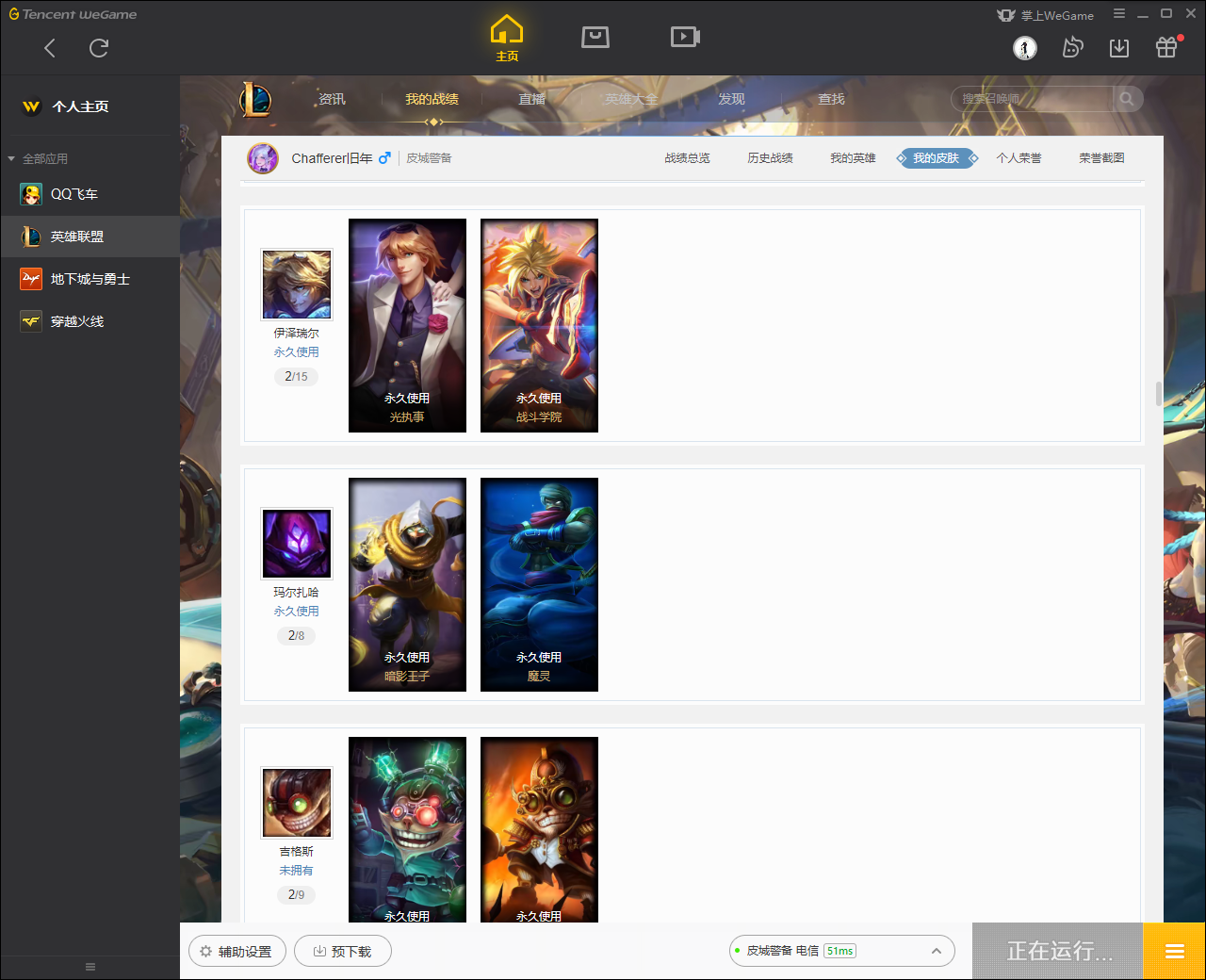The width and height of the screenshot is (1206, 980).
Task: Open the video live icon in top bar
Action: tap(685, 37)
